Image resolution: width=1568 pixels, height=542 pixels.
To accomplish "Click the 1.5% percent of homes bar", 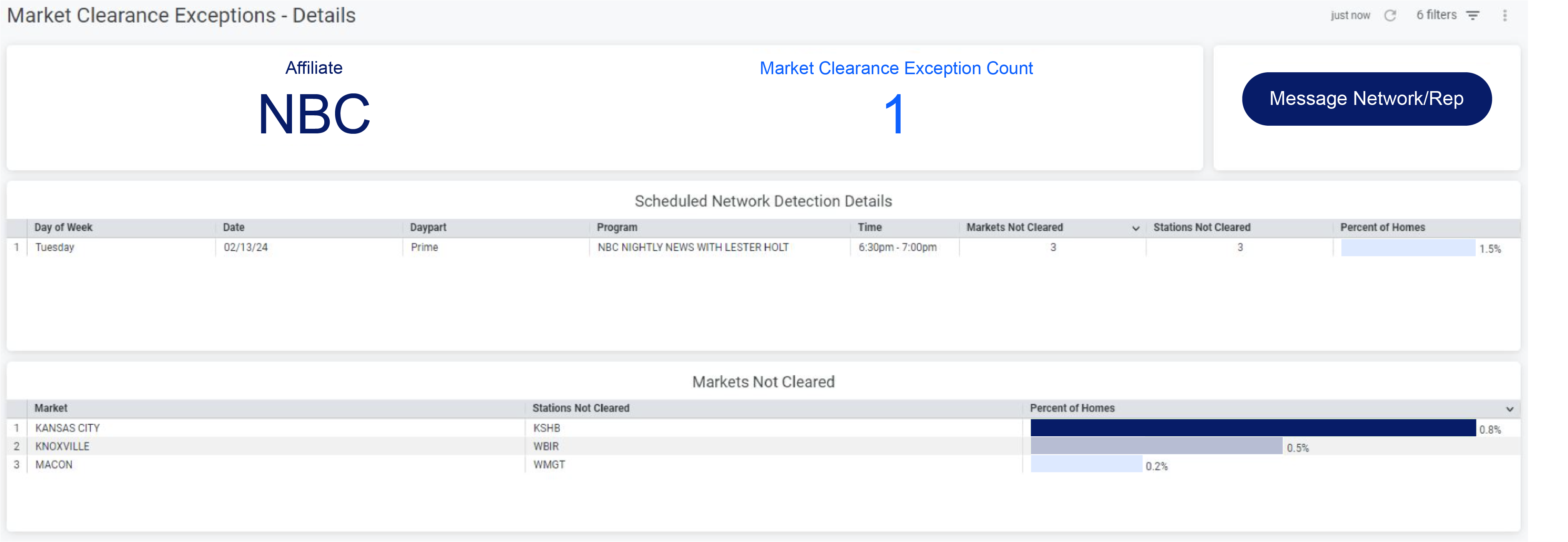I will 1408,248.
